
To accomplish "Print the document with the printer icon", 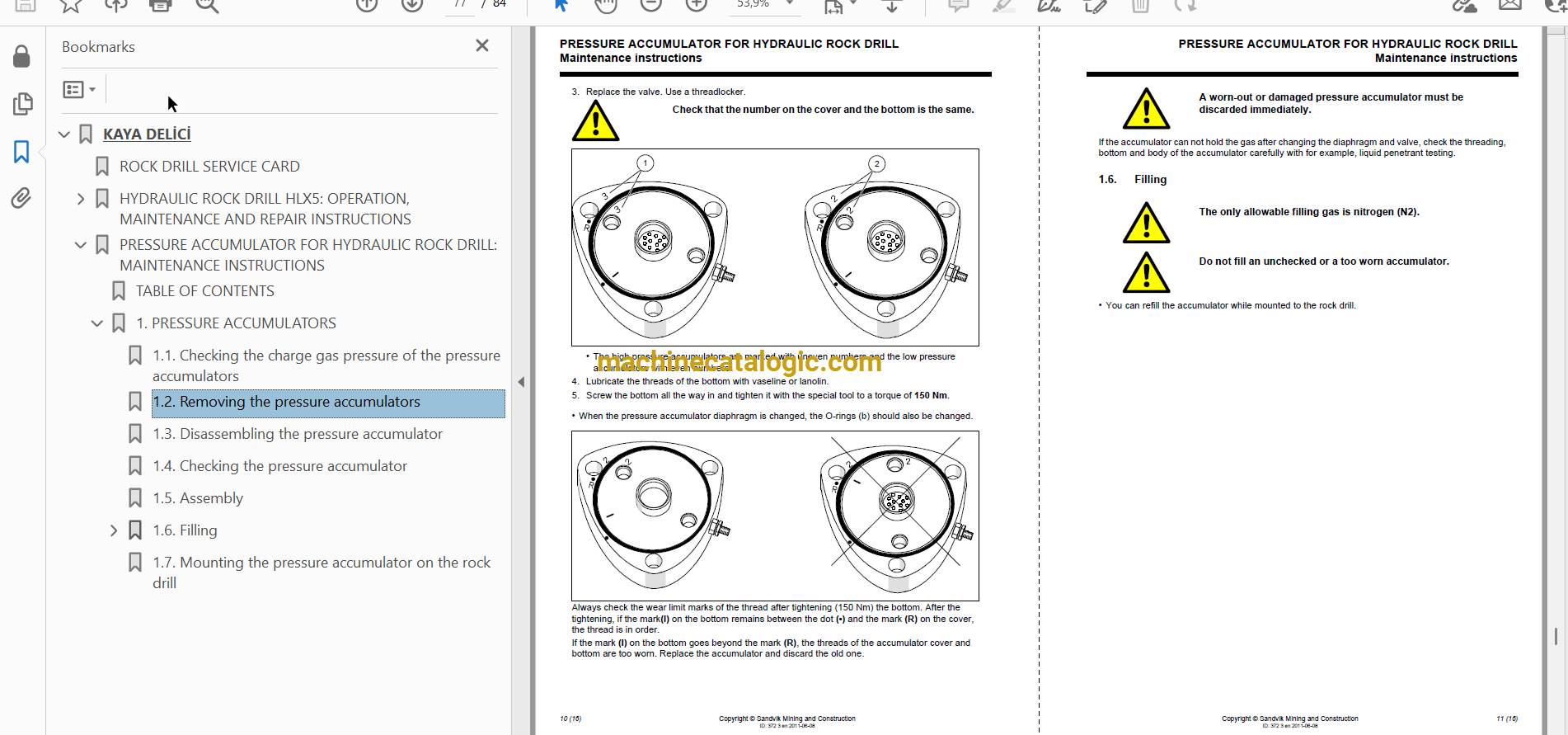I will [161, 5].
